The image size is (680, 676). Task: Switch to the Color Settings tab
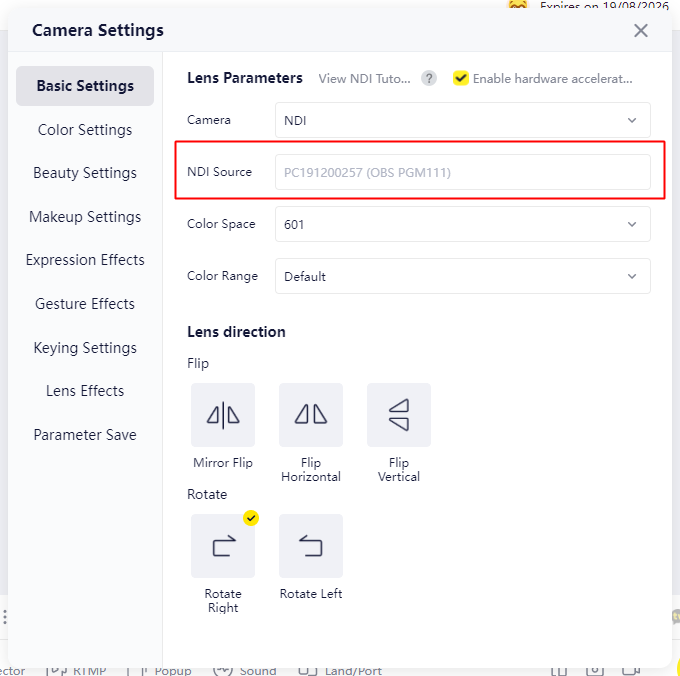pos(85,130)
